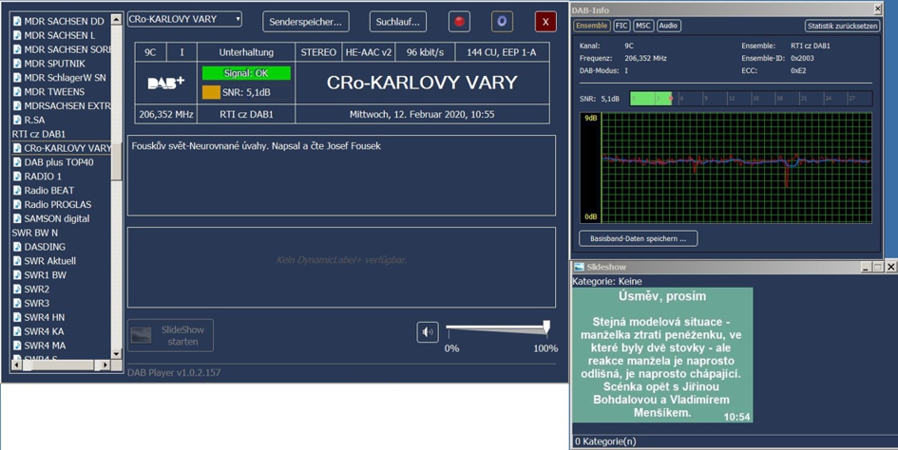Switch to MSC tab in DAB-Info

point(643,26)
